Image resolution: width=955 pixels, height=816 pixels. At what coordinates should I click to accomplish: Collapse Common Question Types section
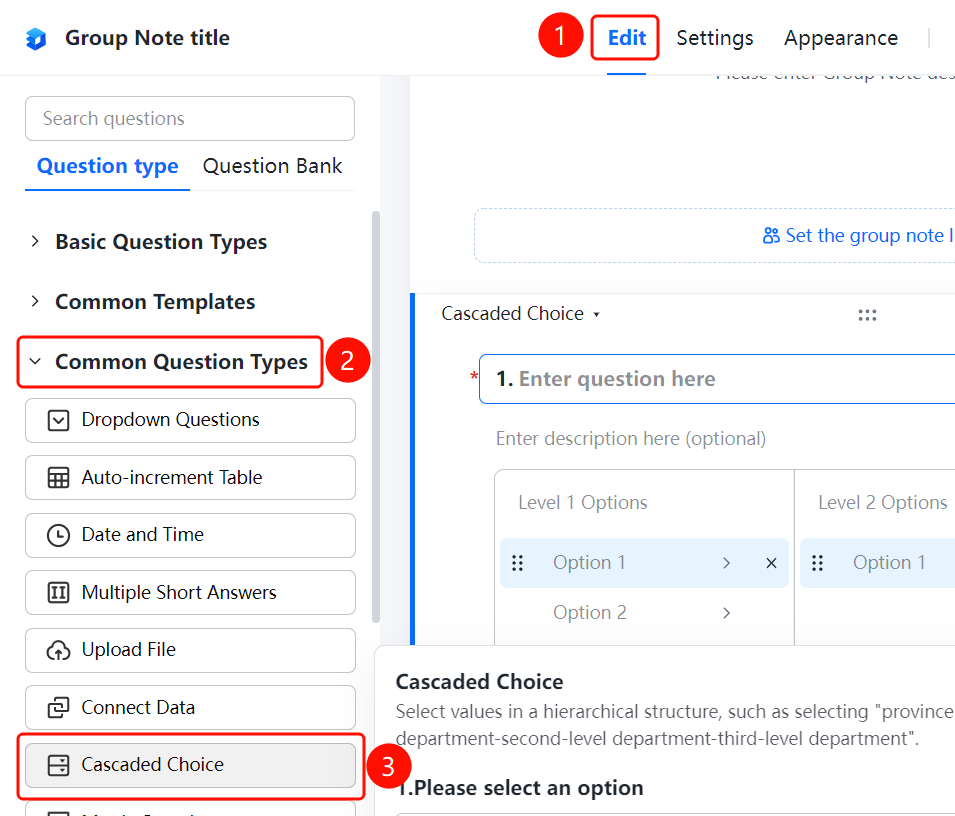pyautogui.click(x=169, y=362)
